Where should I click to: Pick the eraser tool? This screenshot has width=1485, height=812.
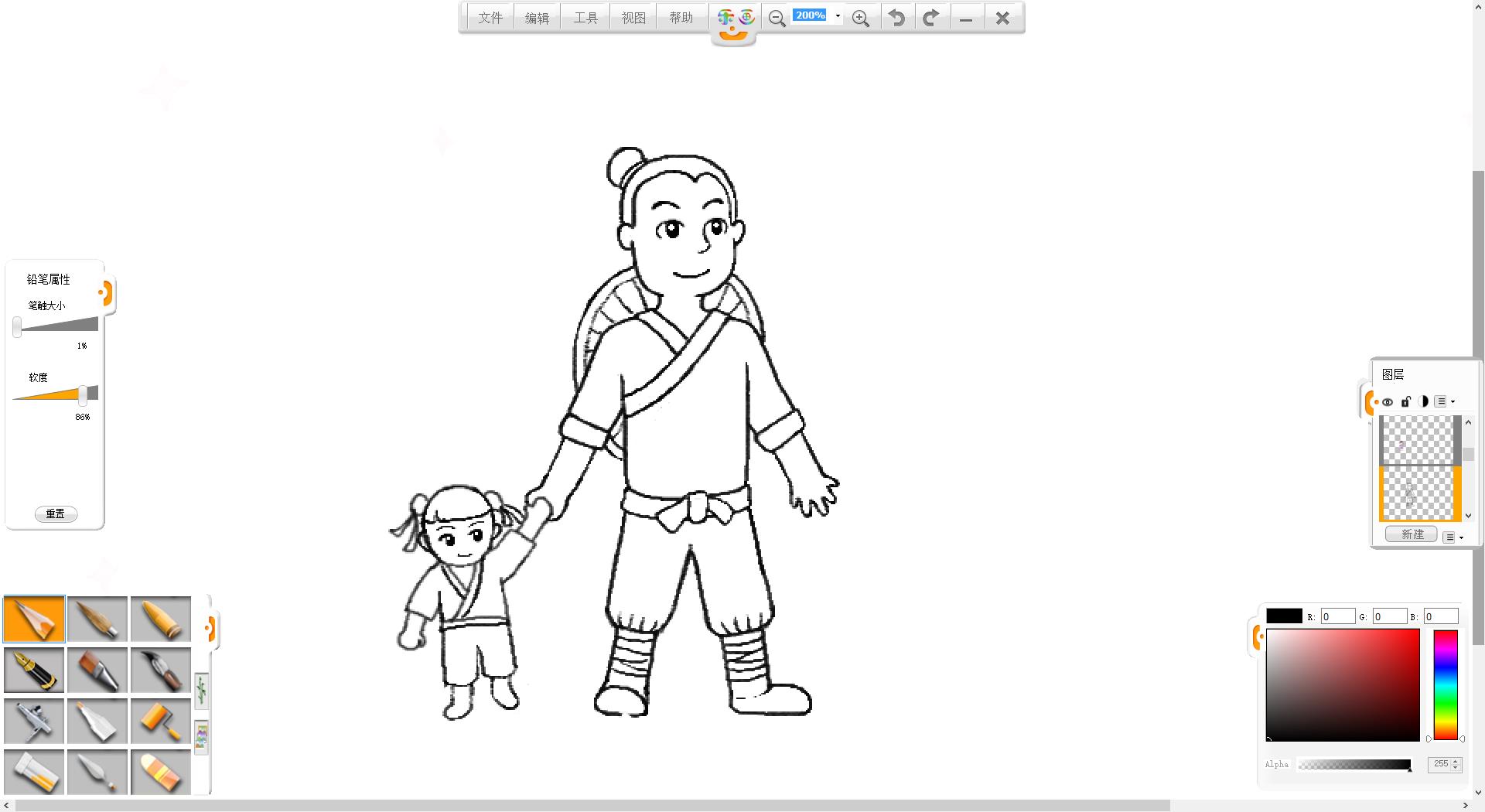(160, 772)
